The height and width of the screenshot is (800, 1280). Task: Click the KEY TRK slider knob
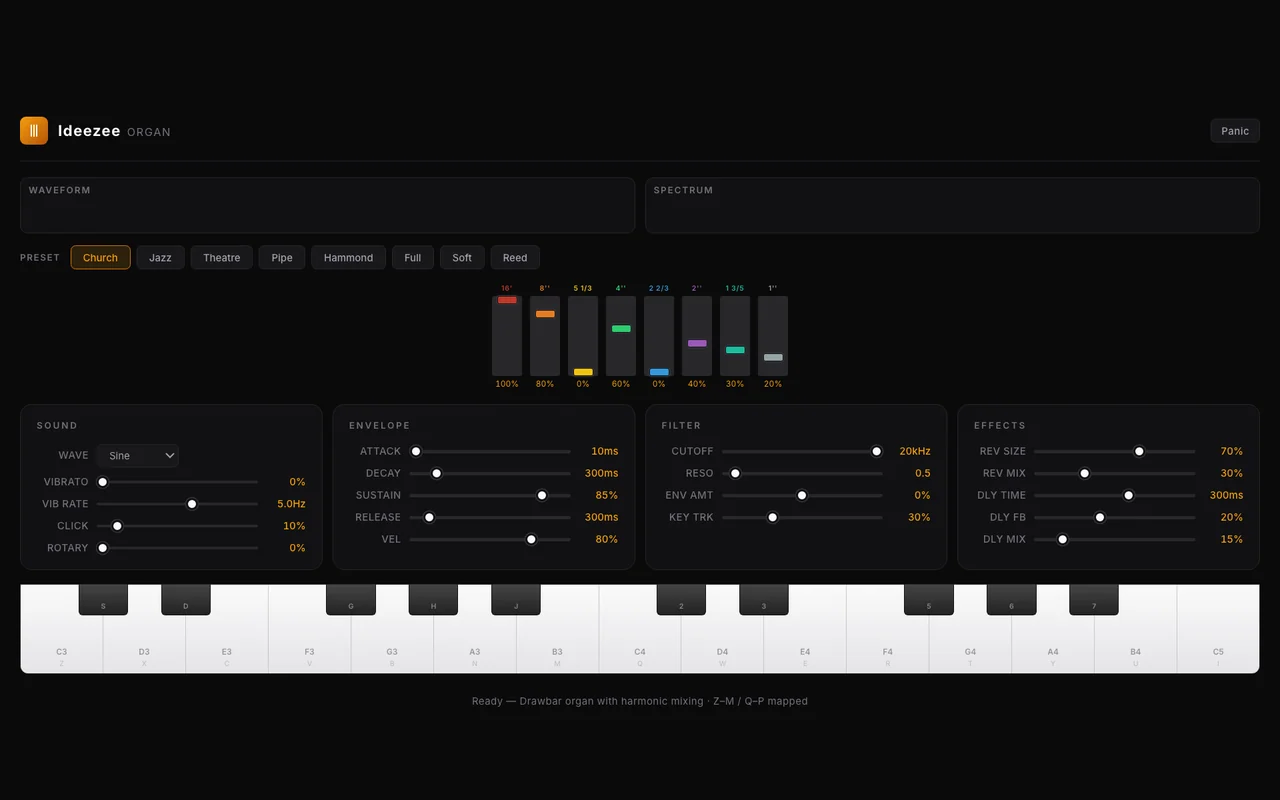[x=772, y=517]
